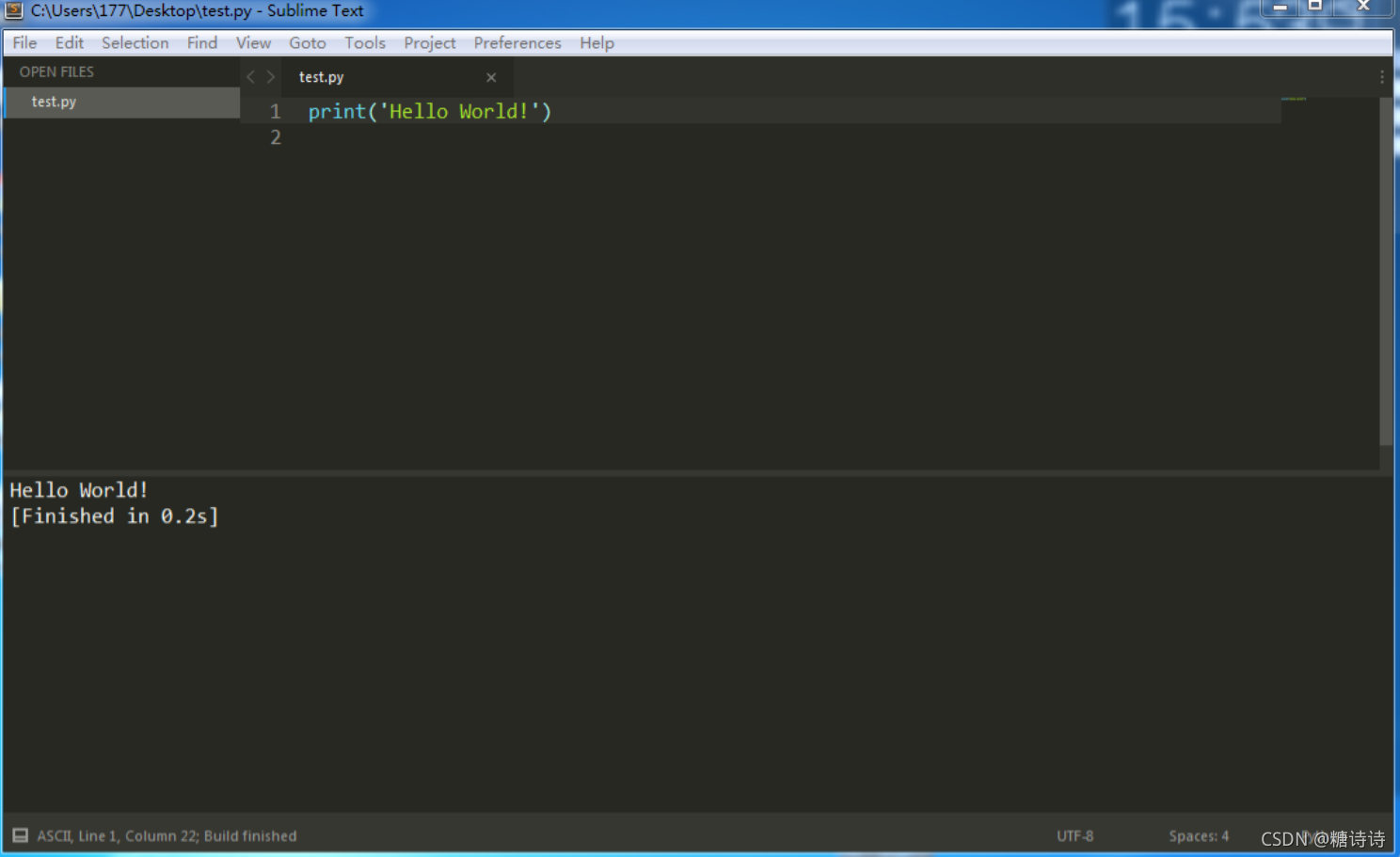Click the OPEN FILES sidebar header
1400x857 pixels.
tap(56, 71)
